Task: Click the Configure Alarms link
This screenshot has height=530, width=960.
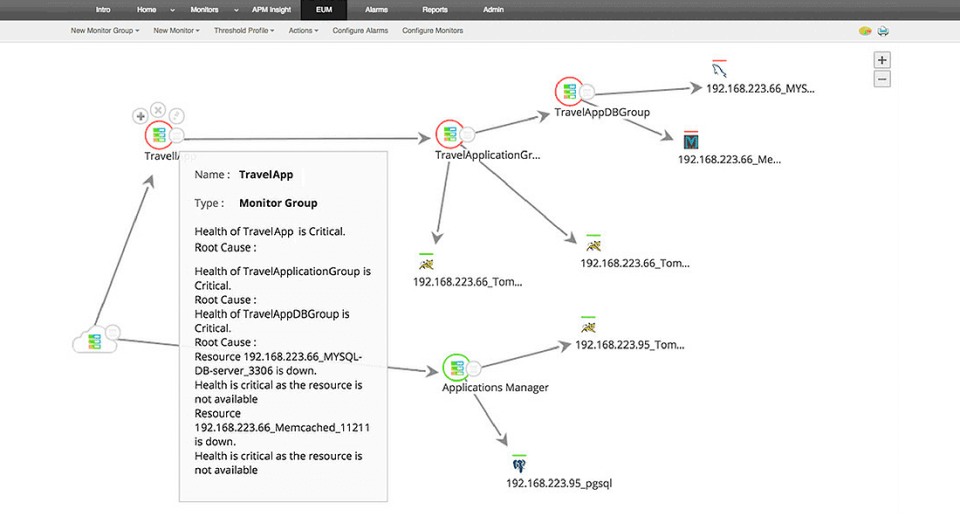Action: tap(360, 31)
